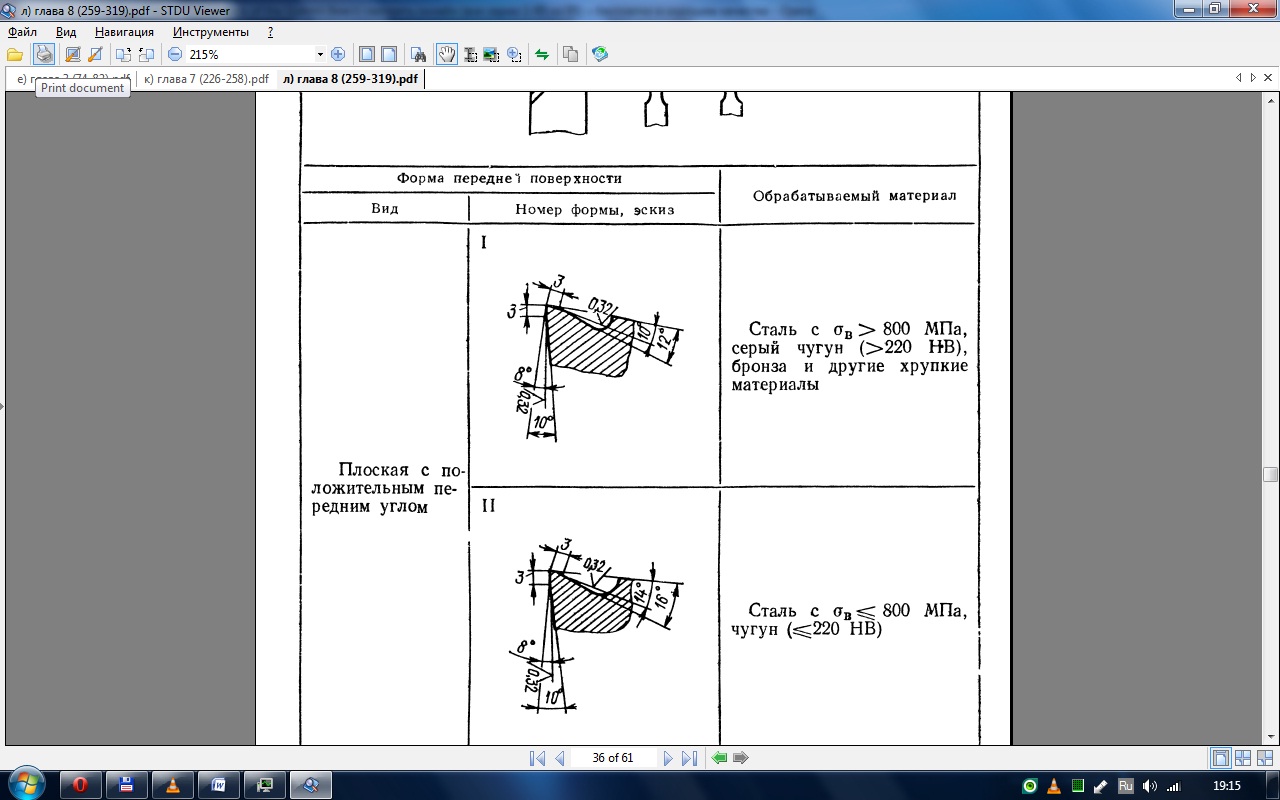Activate the zoom-to-selection magnifier tool

click(514, 54)
